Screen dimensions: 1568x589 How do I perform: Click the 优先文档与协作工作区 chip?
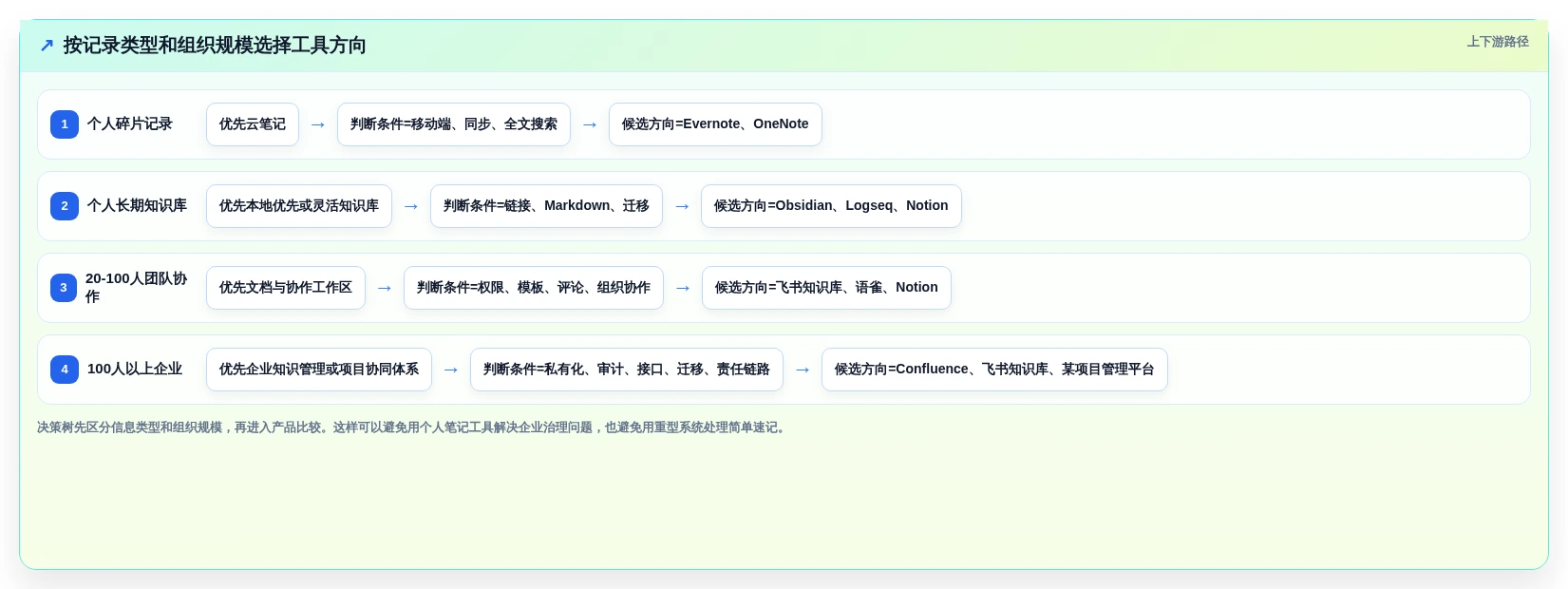tap(286, 288)
